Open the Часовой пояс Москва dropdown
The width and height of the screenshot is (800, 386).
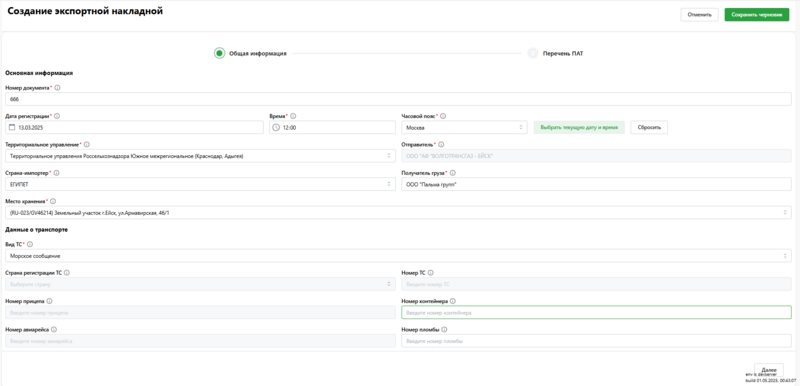click(x=464, y=127)
